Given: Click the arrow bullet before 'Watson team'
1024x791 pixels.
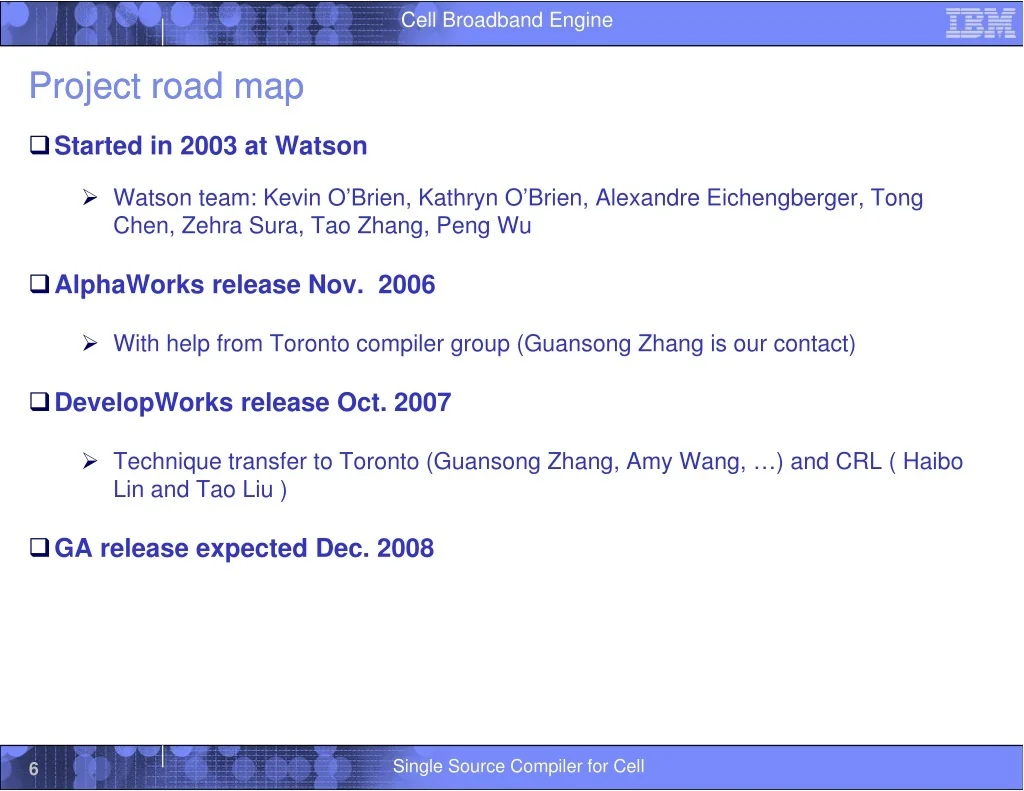Looking at the screenshot, I should [90, 197].
